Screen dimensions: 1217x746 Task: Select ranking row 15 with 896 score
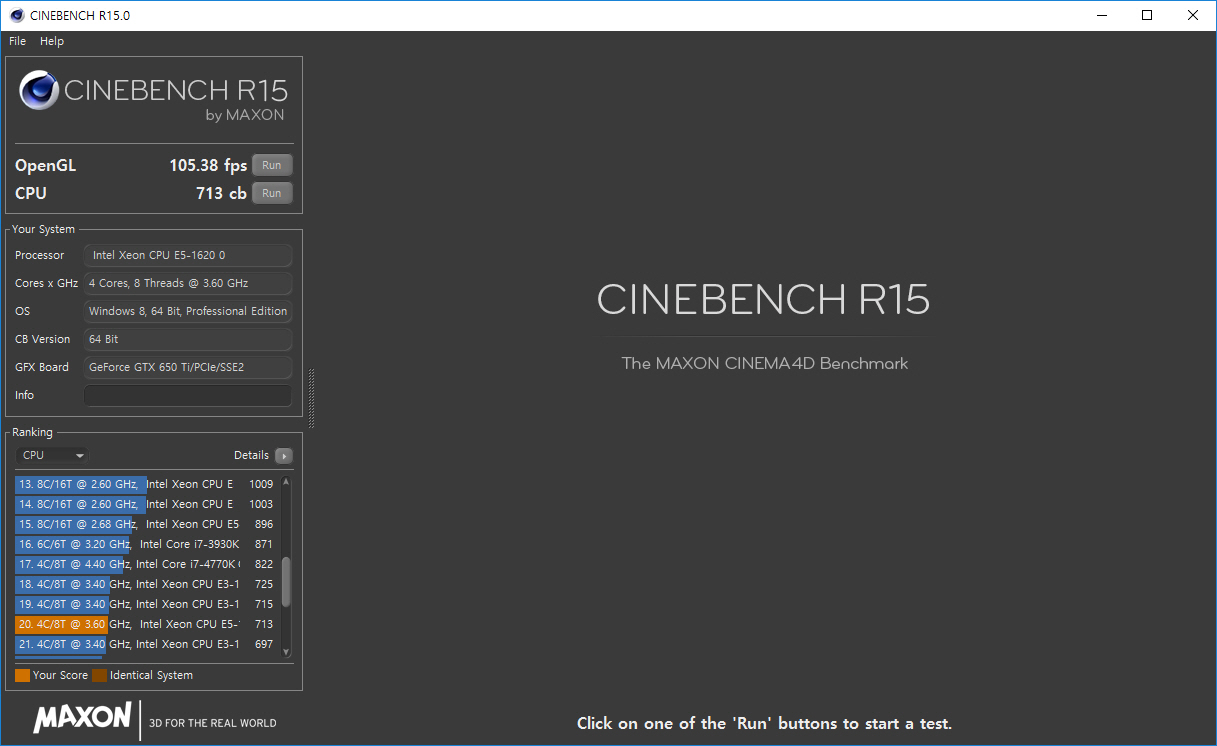pos(146,524)
